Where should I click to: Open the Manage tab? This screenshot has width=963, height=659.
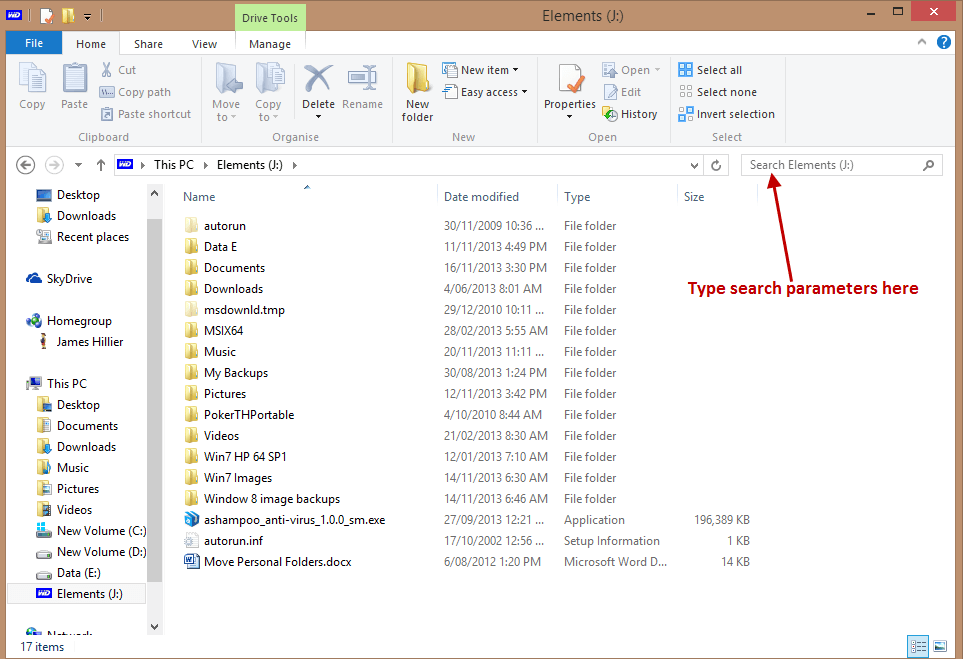point(270,44)
